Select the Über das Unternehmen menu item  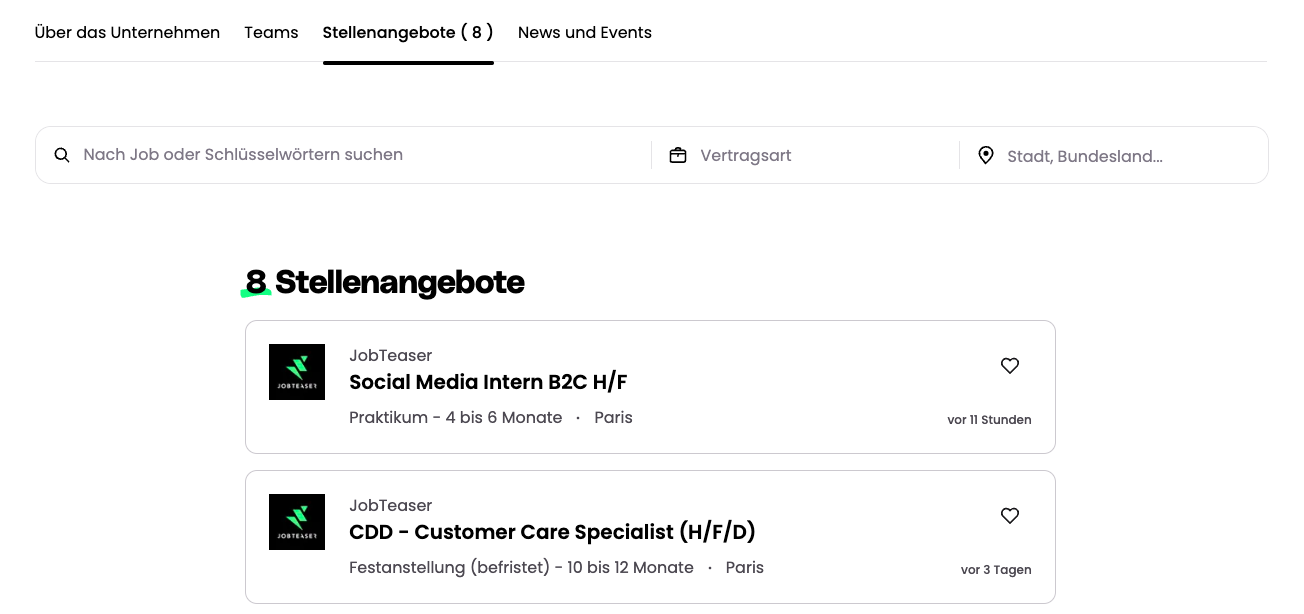click(127, 32)
